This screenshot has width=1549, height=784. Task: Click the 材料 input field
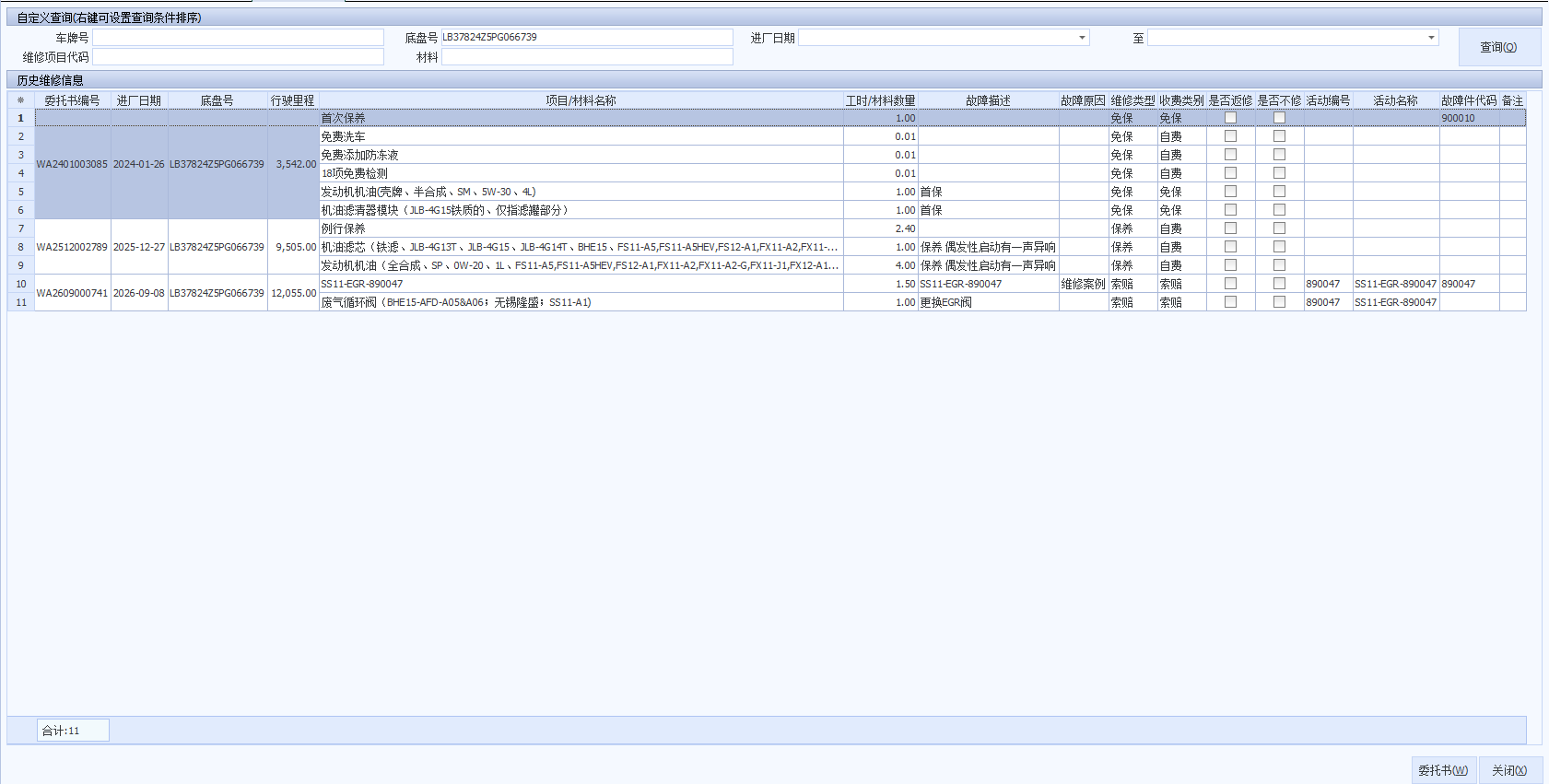(587, 57)
